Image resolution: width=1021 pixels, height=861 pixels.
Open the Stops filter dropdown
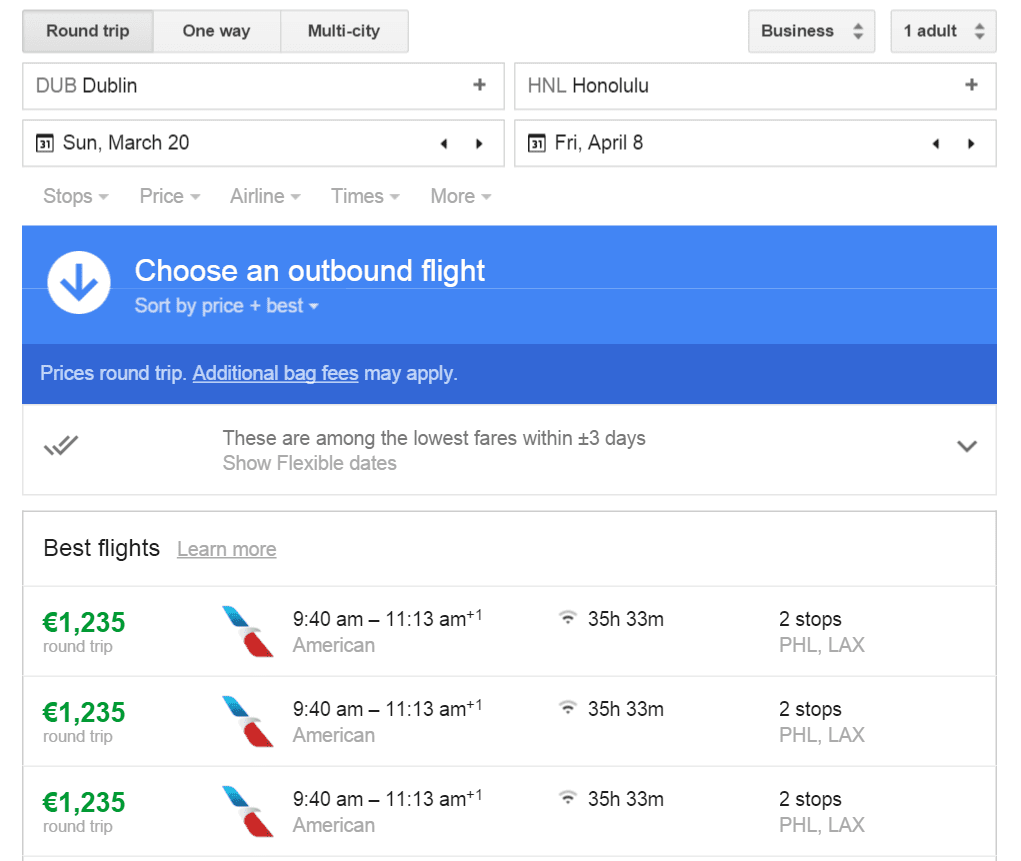click(76, 196)
